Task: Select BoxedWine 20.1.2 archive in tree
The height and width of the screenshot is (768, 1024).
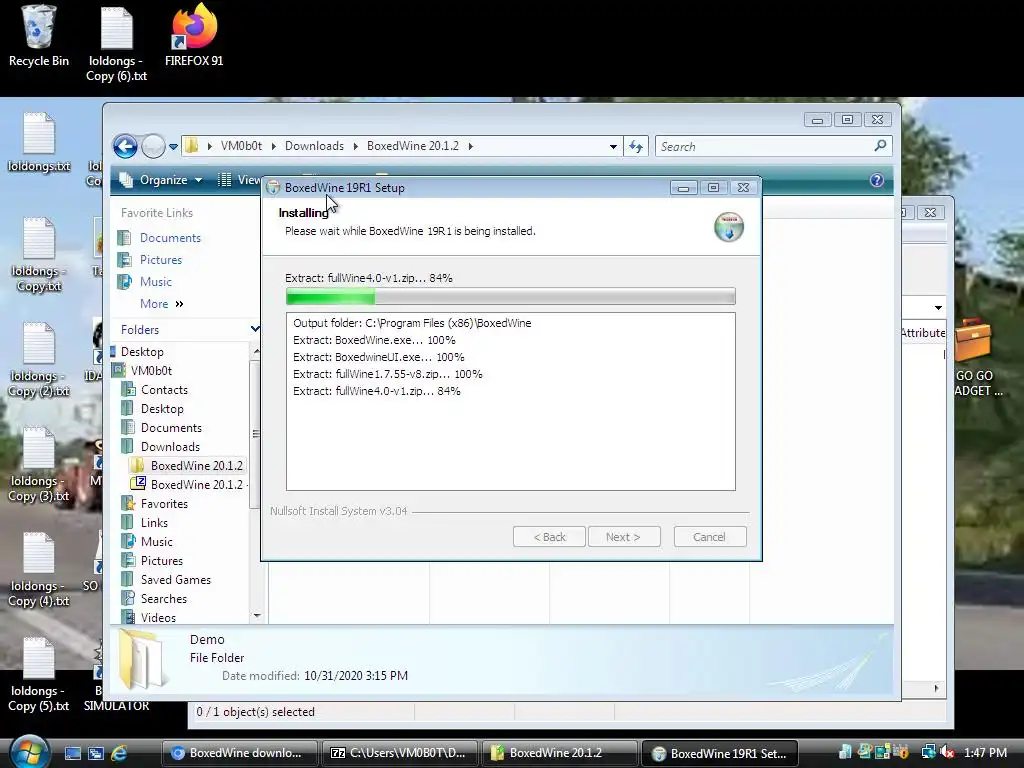Action: click(196, 485)
